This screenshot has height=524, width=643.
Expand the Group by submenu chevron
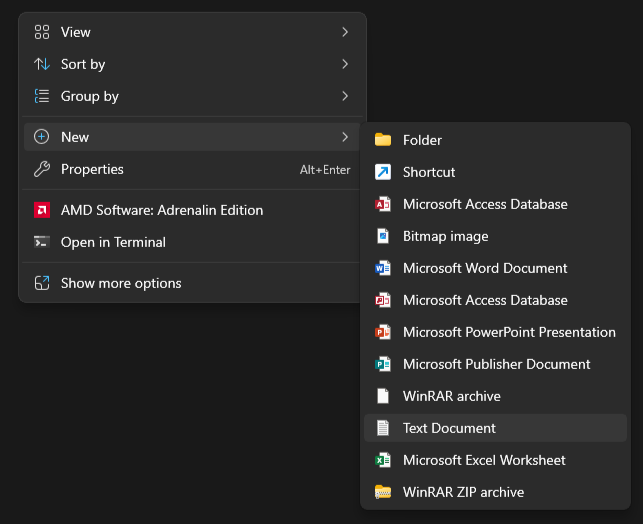(x=345, y=96)
